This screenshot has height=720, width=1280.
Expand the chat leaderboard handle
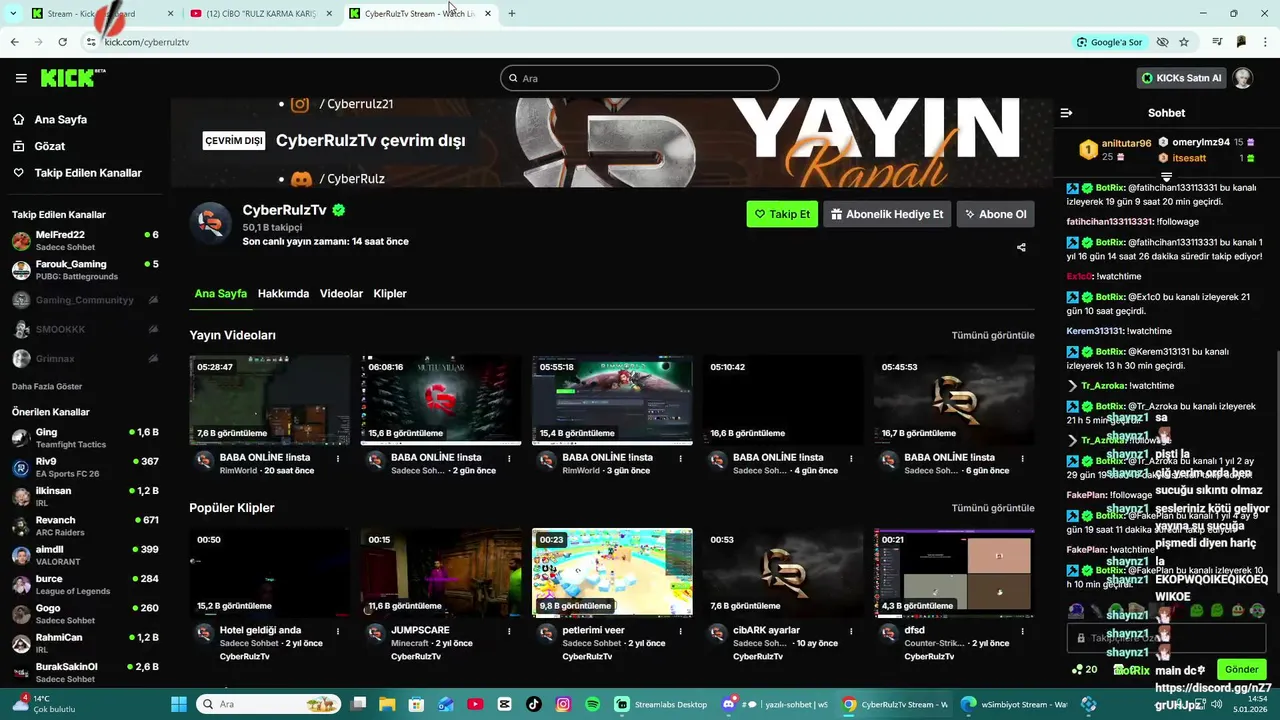pos(1166,177)
